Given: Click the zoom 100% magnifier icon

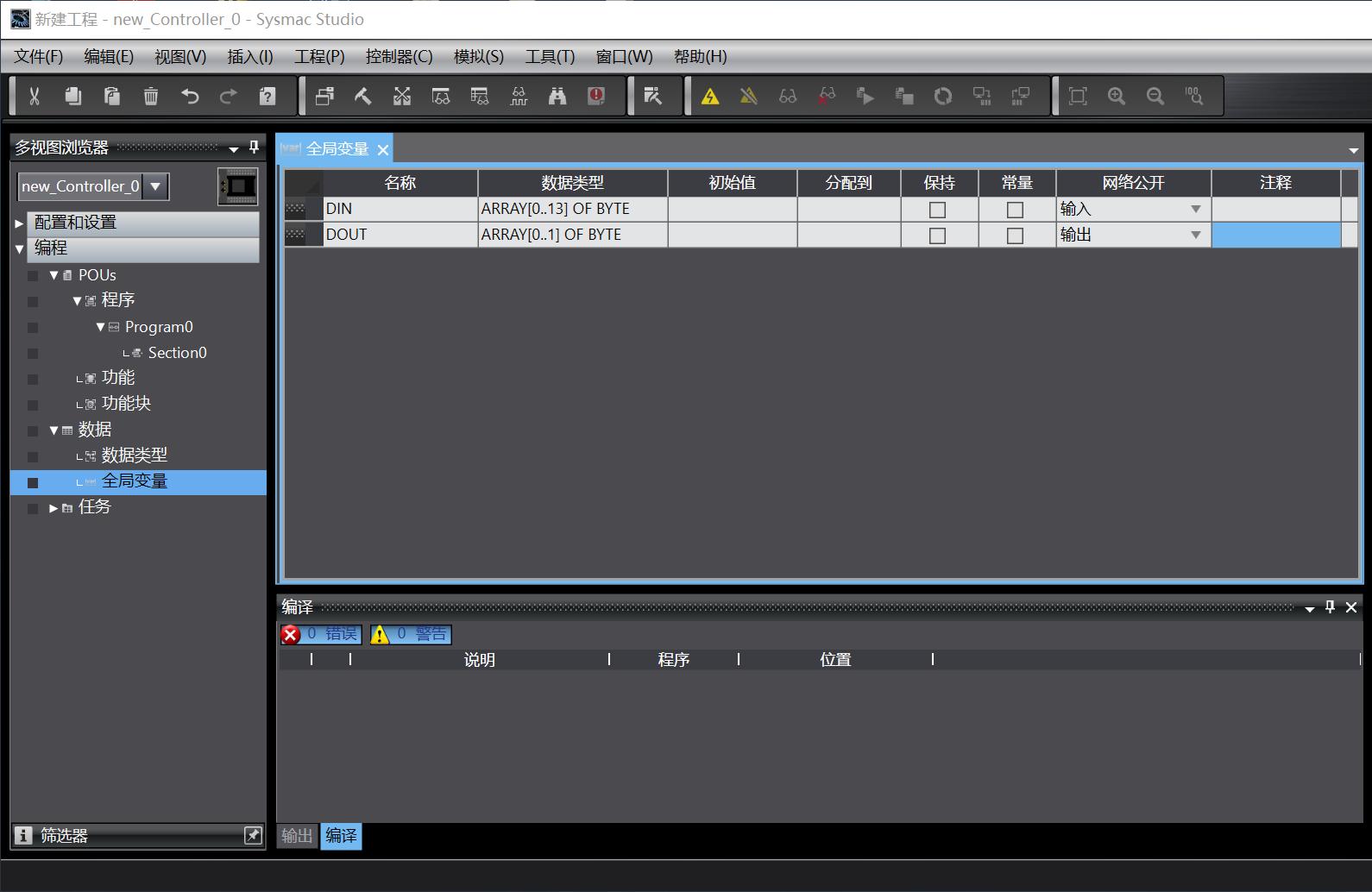Looking at the screenshot, I should [1194, 96].
